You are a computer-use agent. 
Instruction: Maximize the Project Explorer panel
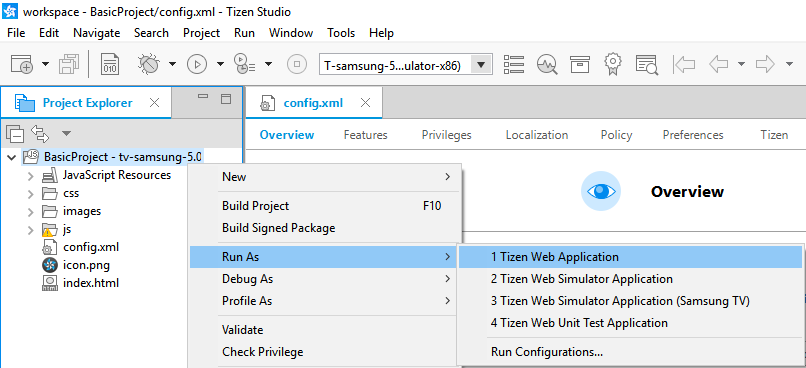226,99
